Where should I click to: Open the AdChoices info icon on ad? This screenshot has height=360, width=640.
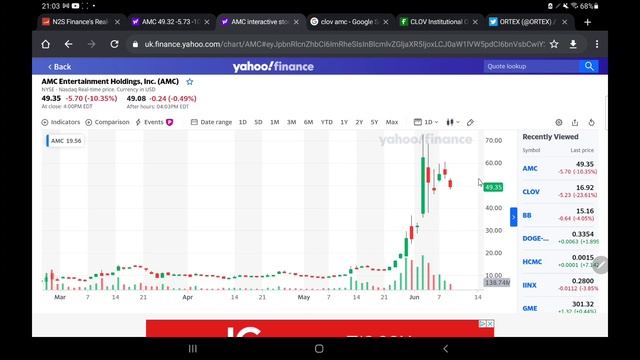coord(482,323)
